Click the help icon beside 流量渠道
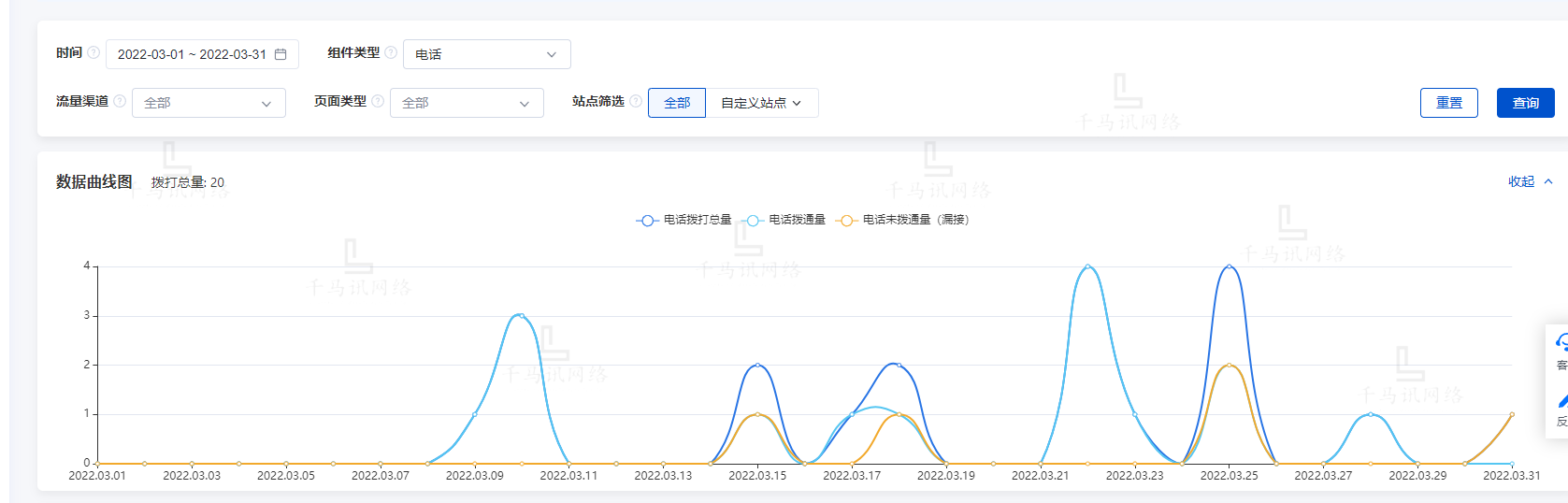This screenshot has height=503, width=1568. click(x=120, y=101)
